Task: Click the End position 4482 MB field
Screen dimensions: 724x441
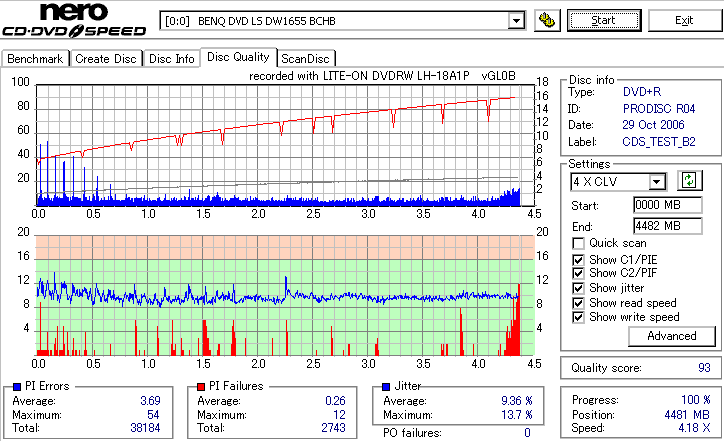Action: (x=668, y=226)
